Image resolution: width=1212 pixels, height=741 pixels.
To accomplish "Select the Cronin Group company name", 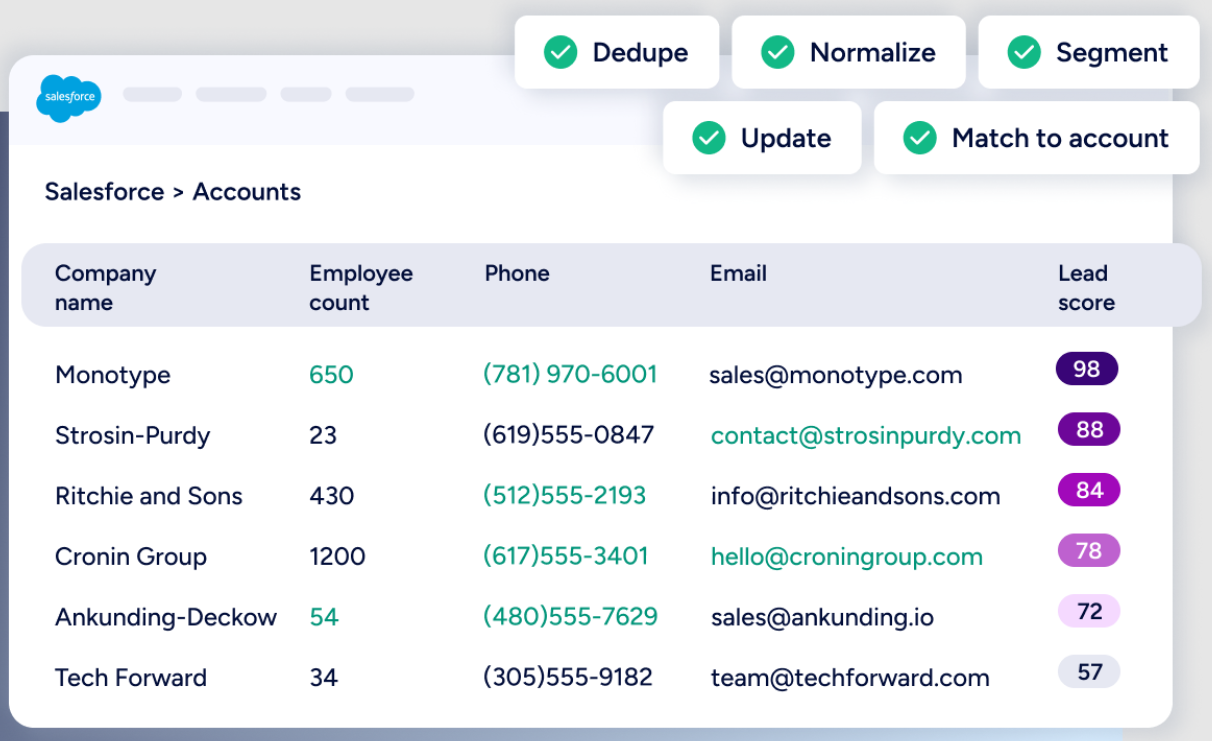I will click(x=131, y=557).
